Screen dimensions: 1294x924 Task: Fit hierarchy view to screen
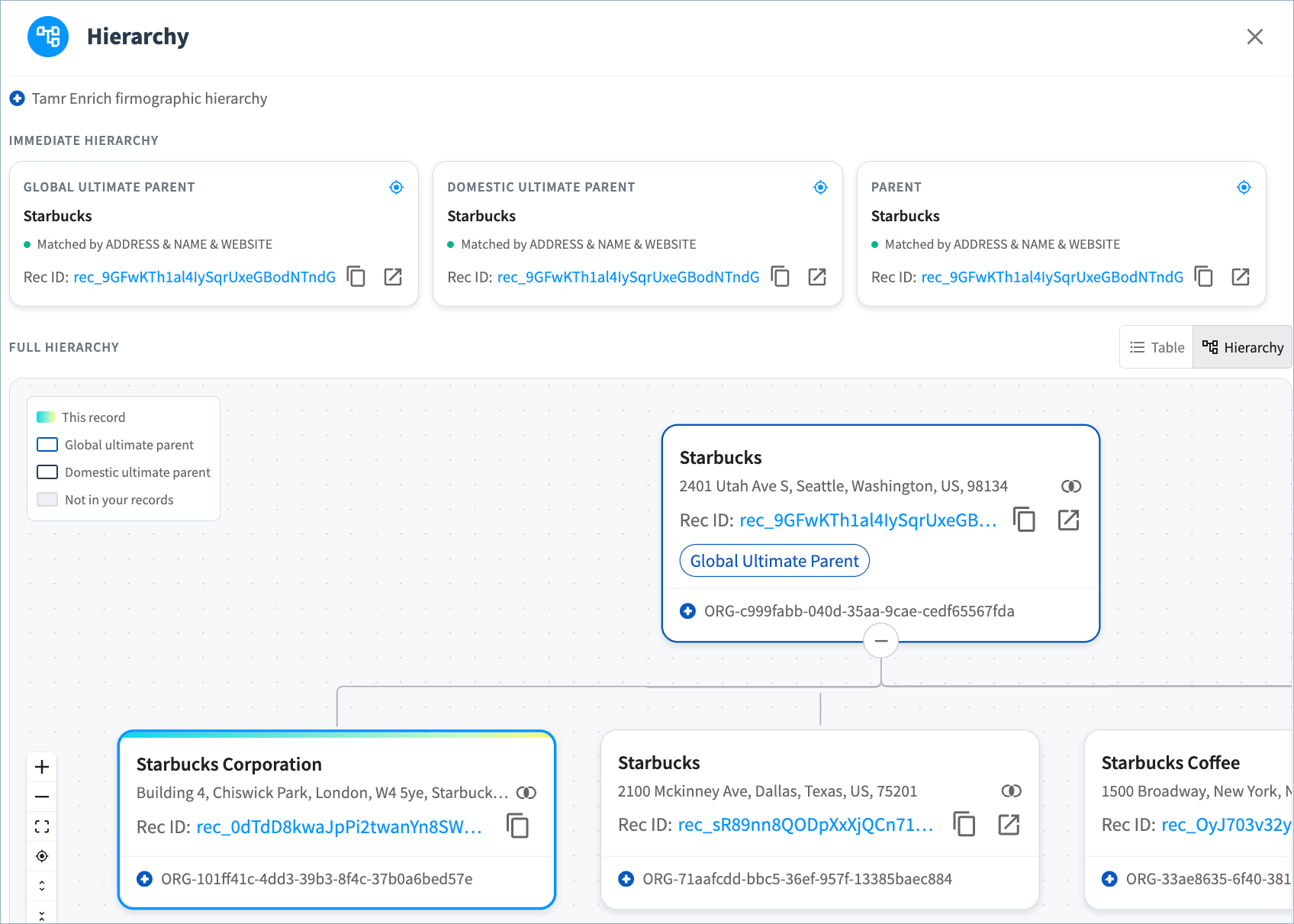click(x=42, y=826)
